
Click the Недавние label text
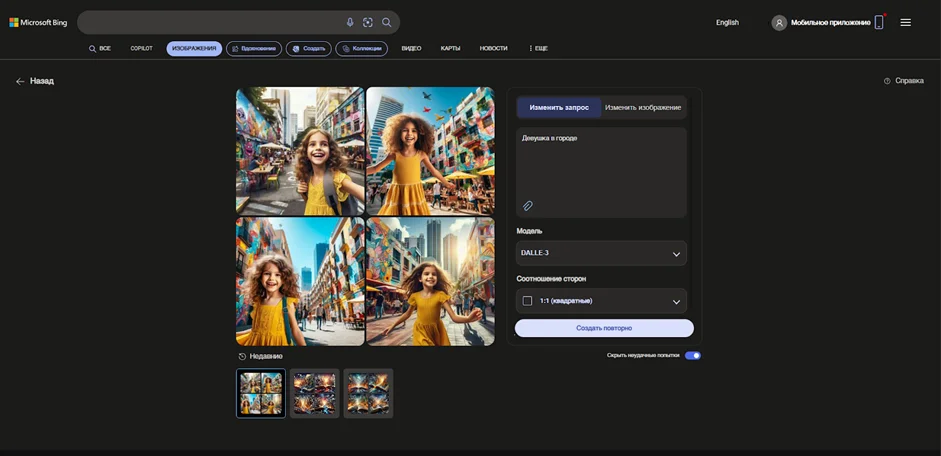click(x=266, y=356)
